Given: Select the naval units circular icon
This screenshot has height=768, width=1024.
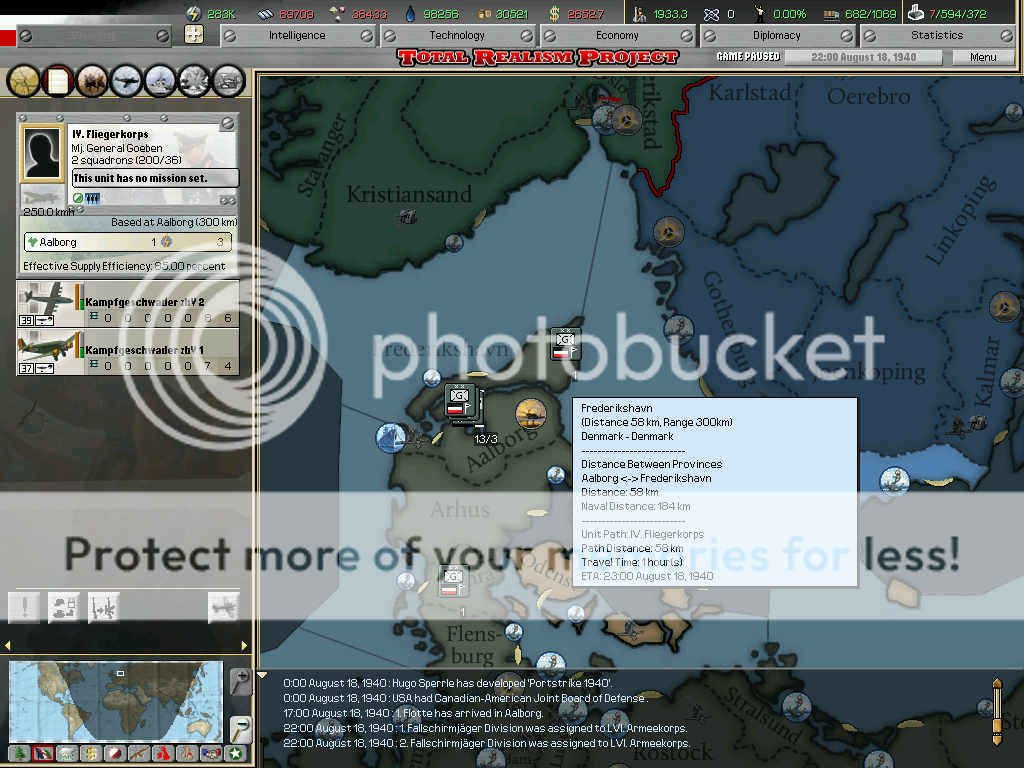Looking at the screenshot, I should 158,80.
